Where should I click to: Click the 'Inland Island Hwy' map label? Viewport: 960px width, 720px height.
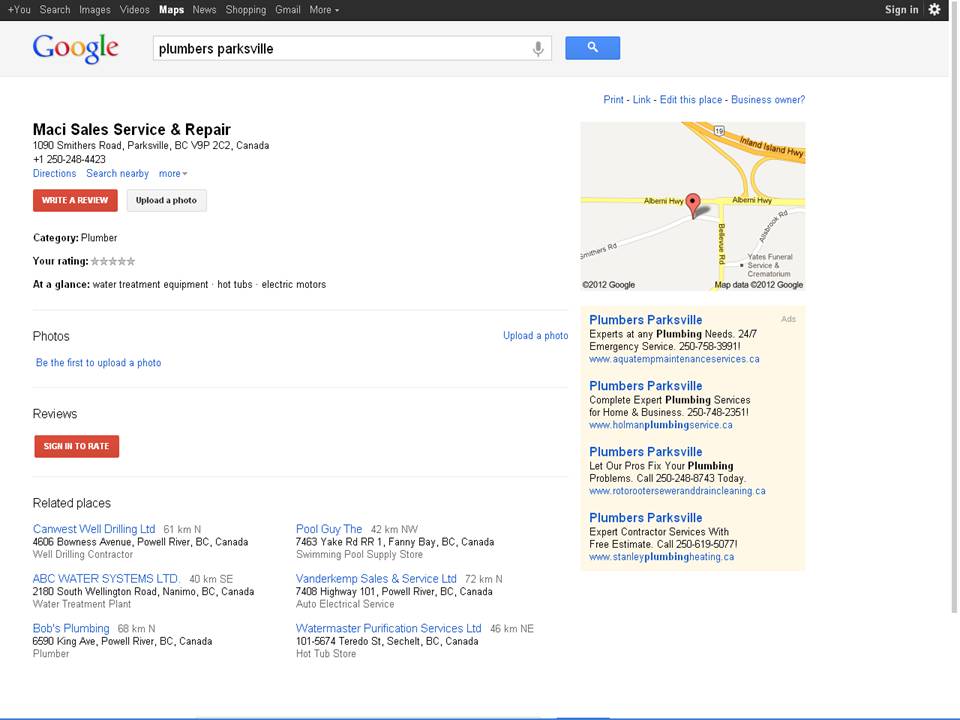pyautogui.click(x=771, y=147)
